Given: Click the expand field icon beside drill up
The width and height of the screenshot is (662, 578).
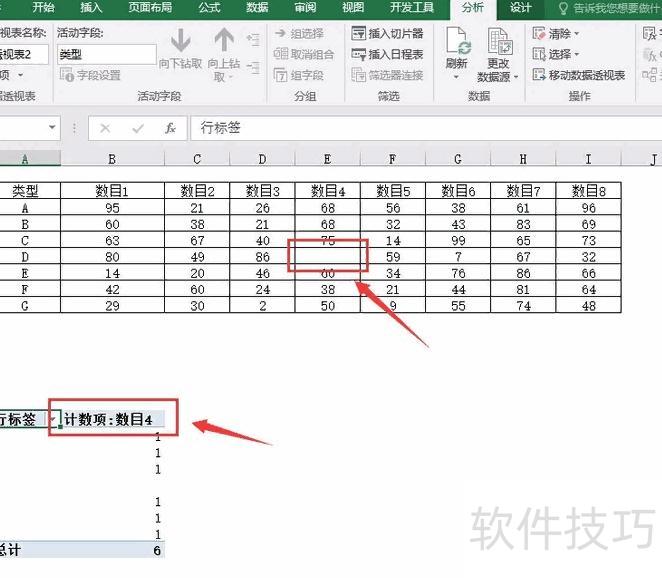Looking at the screenshot, I should pos(253,40).
